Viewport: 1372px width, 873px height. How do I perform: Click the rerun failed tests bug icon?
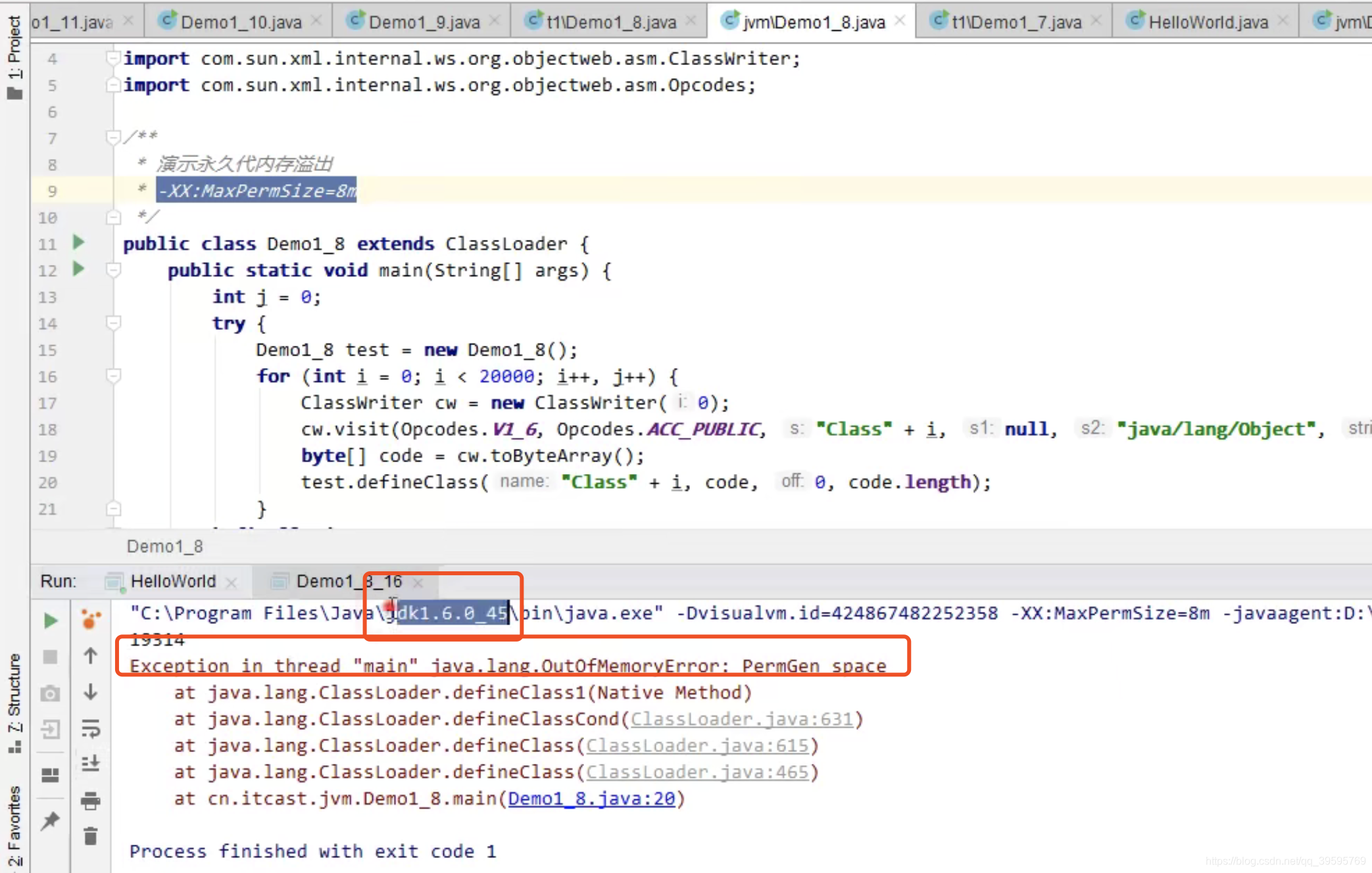[x=91, y=619]
